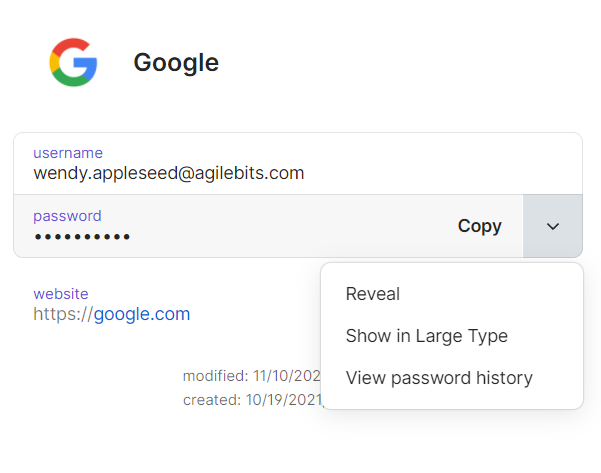Click the website field label
The image size is (601, 473).
point(61,294)
